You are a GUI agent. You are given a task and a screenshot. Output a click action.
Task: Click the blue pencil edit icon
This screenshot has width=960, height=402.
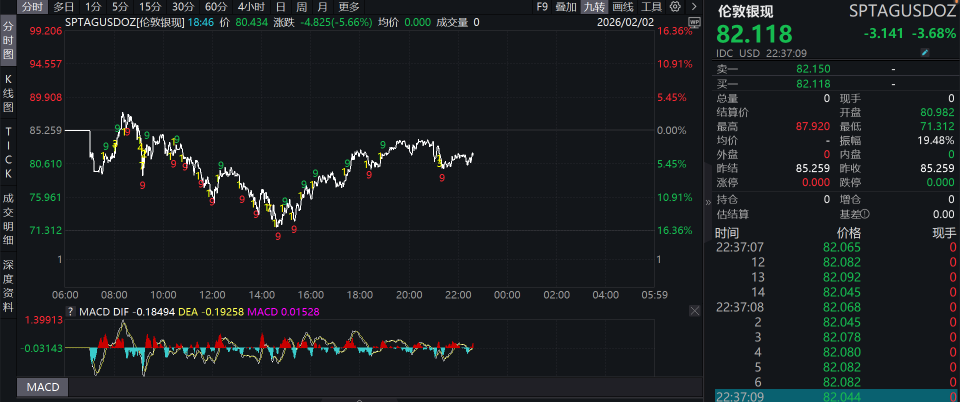pyautogui.click(x=925, y=53)
